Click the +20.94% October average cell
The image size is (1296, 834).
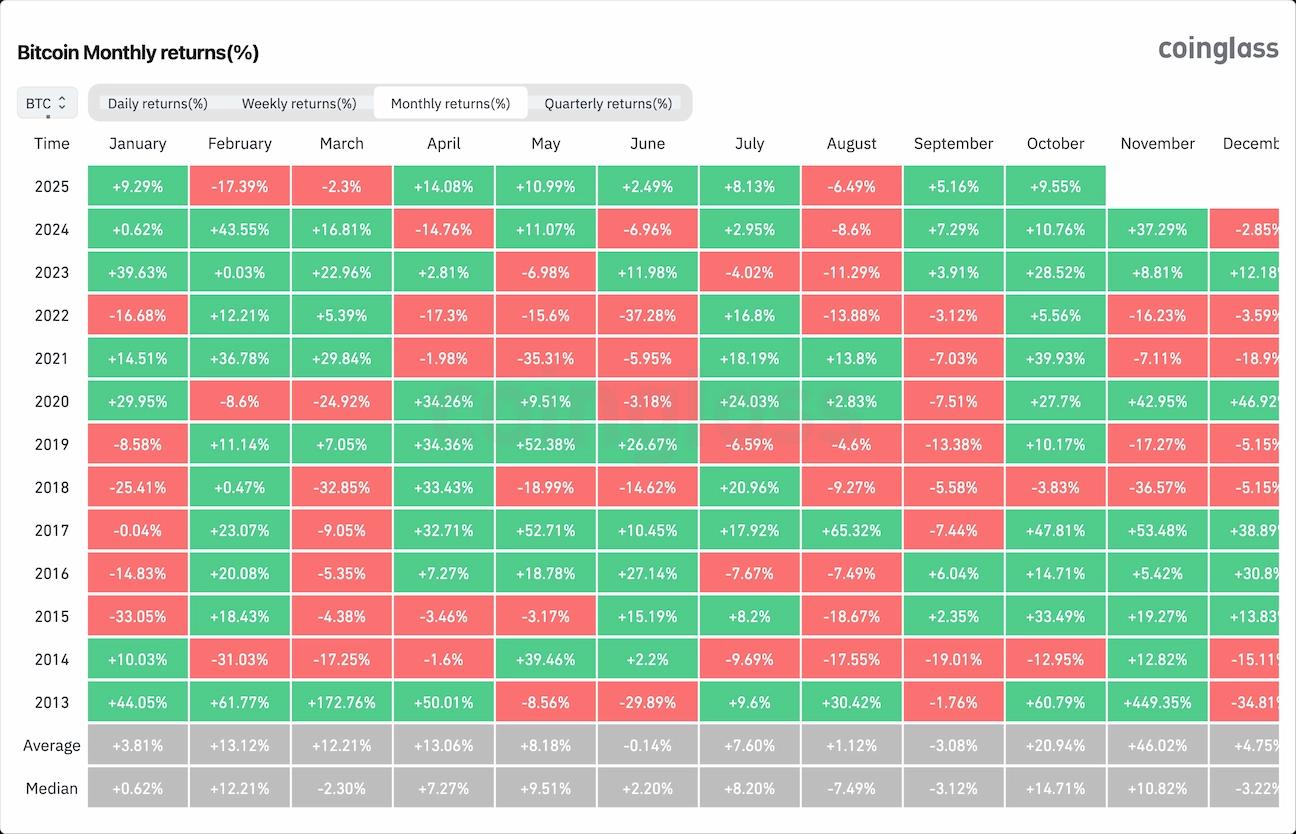point(1055,745)
